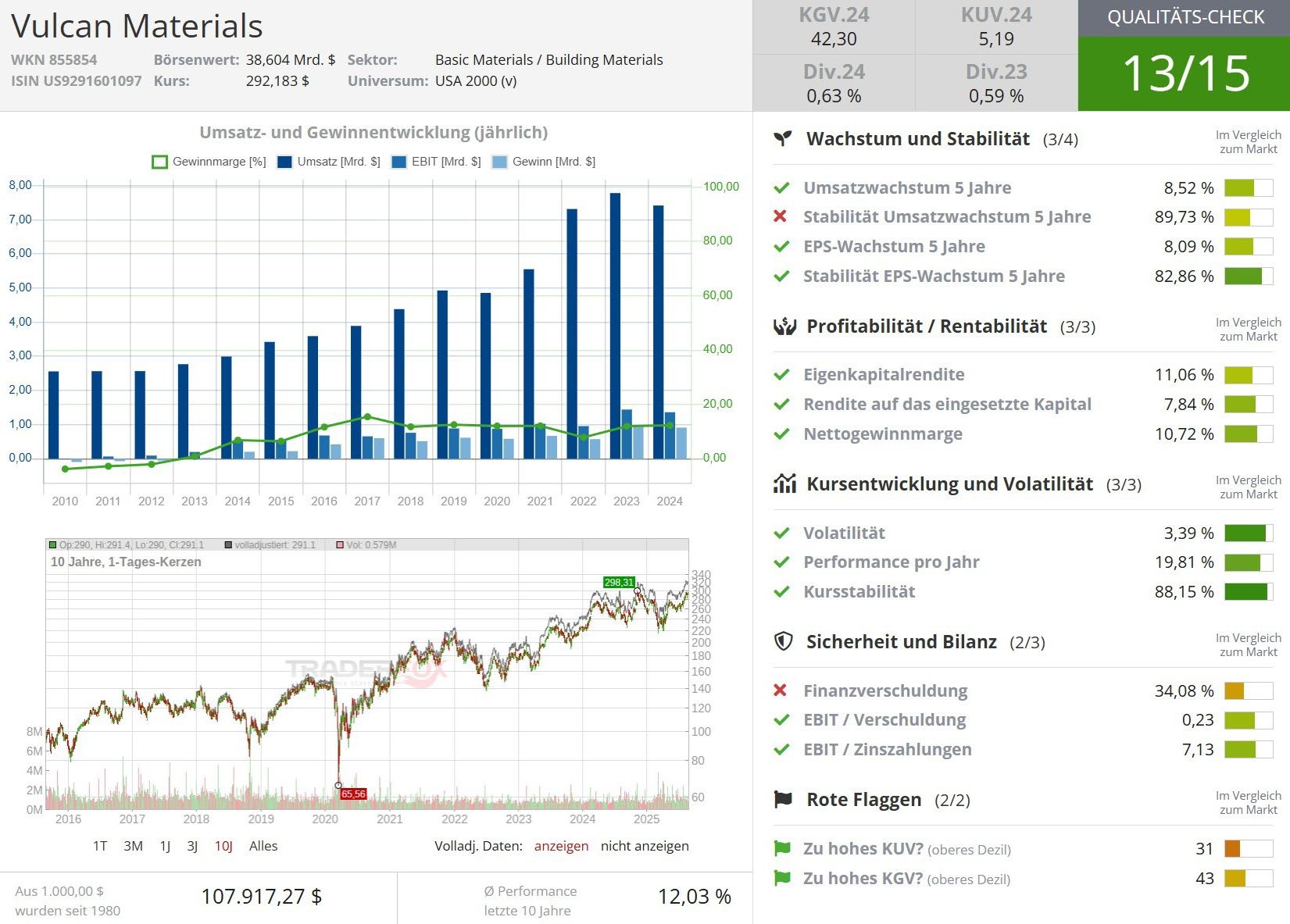Click the KGV.24 value 42,30

point(834,39)
